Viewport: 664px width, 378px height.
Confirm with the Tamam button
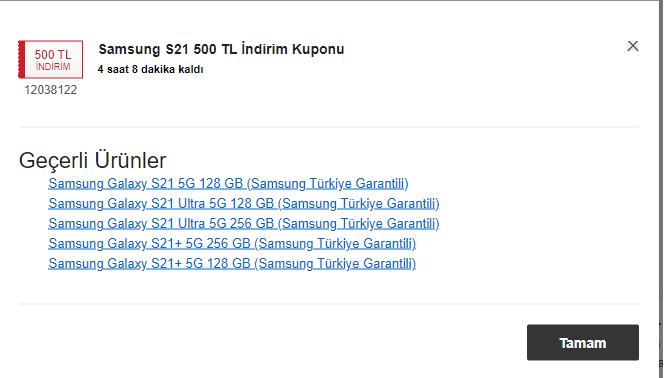(x=583, y=342)
